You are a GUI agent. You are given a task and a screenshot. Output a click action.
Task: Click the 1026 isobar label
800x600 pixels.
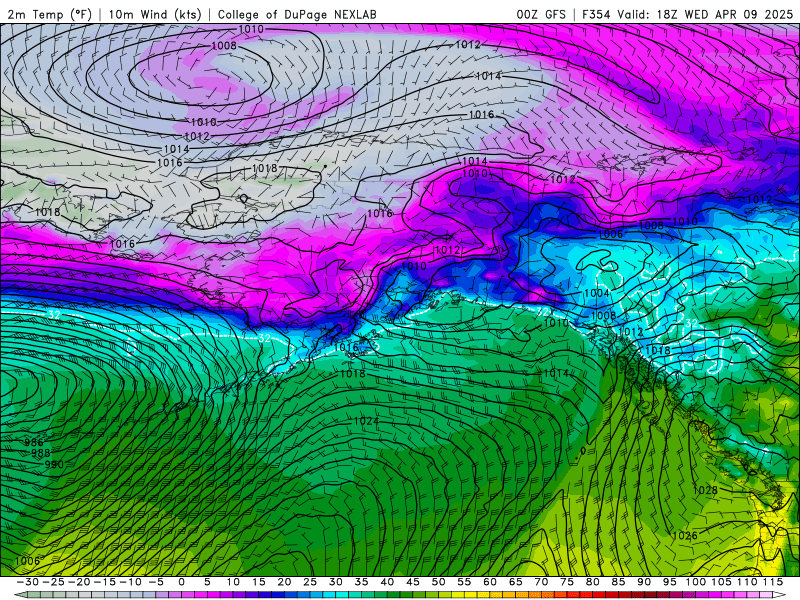pyautogui.click(x=685, y=535)
